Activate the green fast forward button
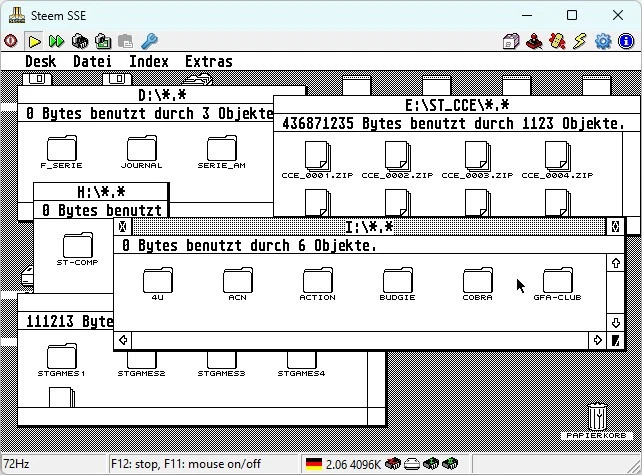Viewport: 642px width, 475px height. click(x=57, y=41)
